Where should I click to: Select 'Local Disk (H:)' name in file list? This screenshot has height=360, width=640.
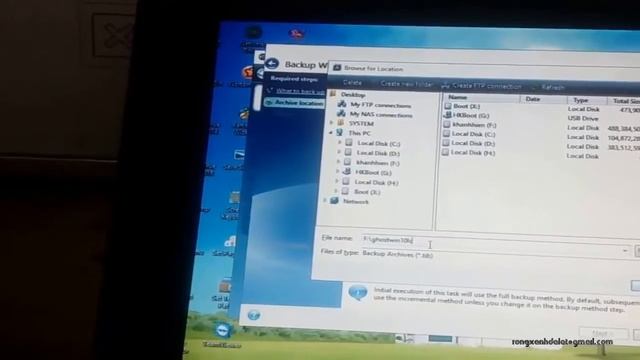(473, 153)
